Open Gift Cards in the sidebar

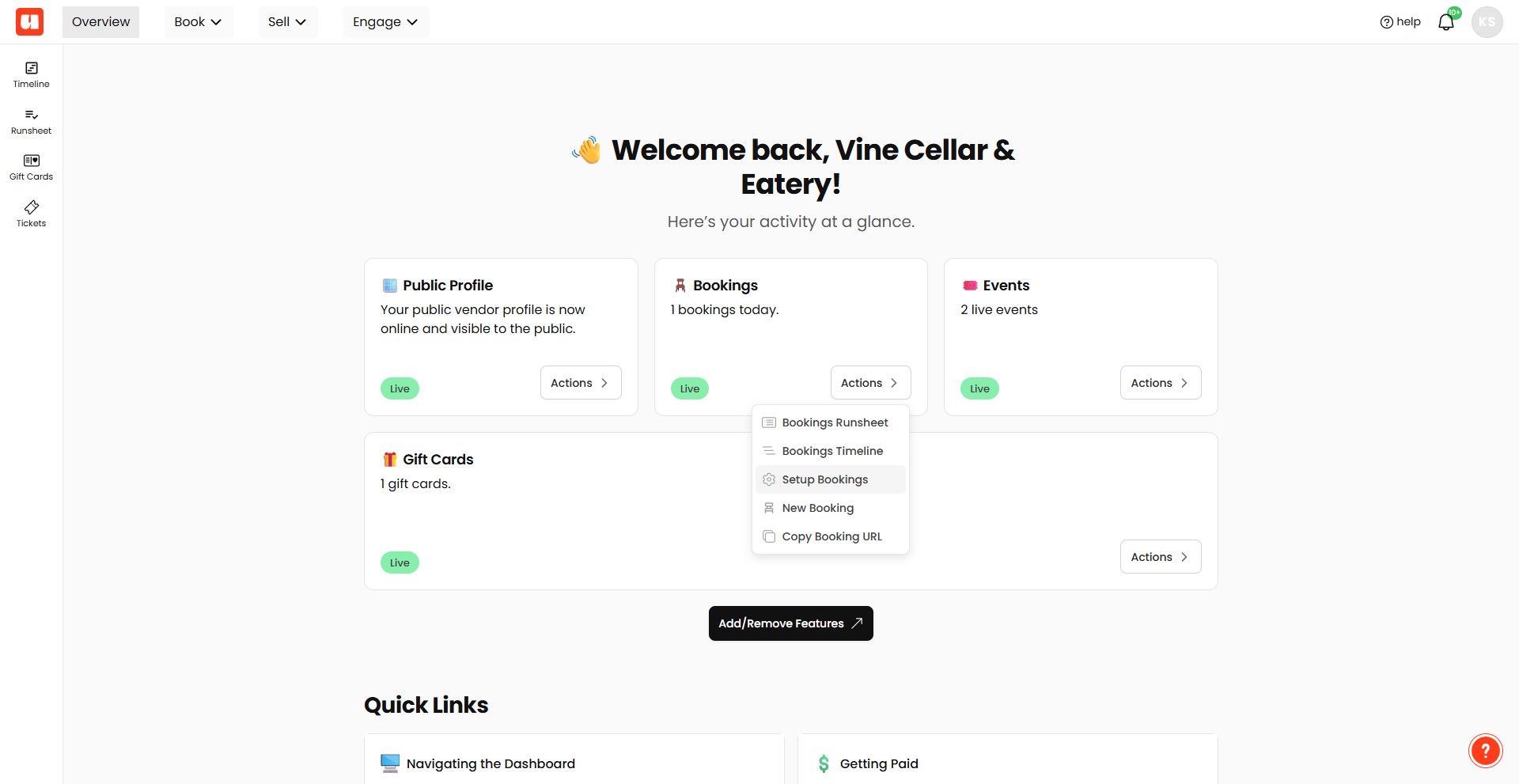[31, 168]
